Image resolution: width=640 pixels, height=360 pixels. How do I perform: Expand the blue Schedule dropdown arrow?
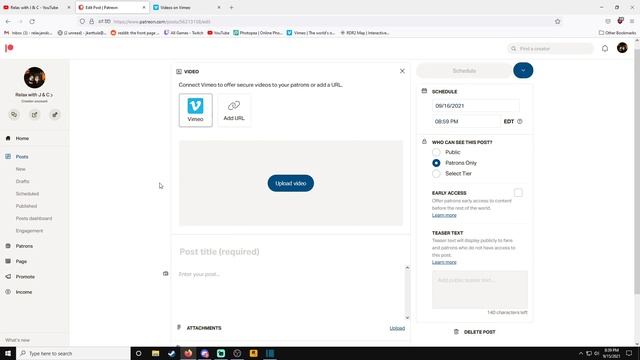pos(523,70)
